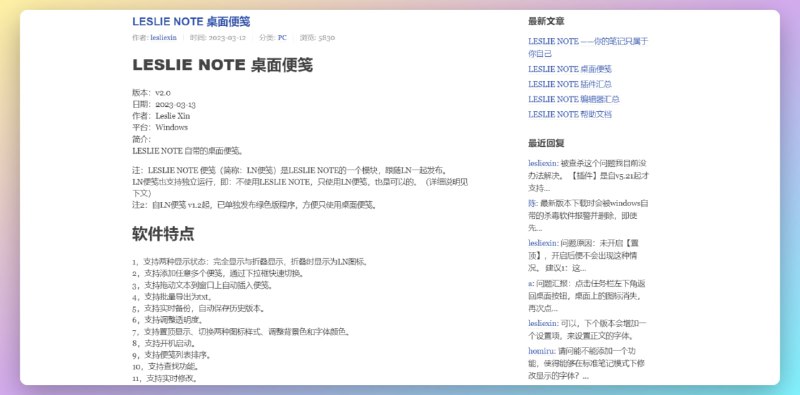The height and width of the screenshot is (395, 800).
Task: Open sidebar link 'LESLIE NOTE 帮助文档'
Action: tap(569, 114)
